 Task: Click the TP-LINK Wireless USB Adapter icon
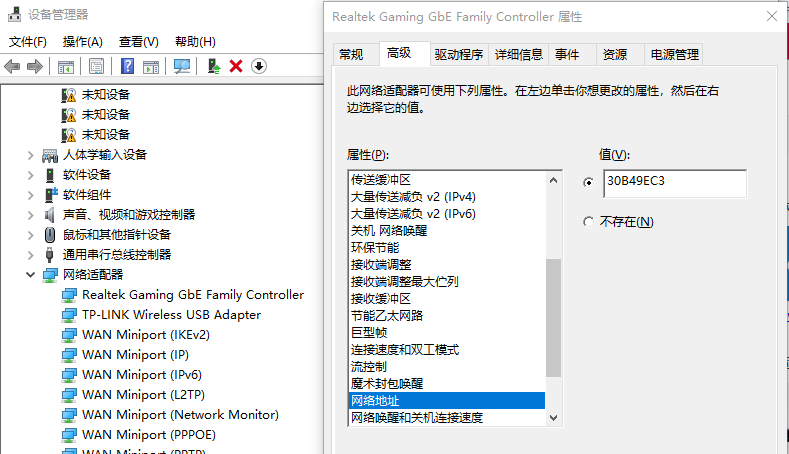pos(69,315)
